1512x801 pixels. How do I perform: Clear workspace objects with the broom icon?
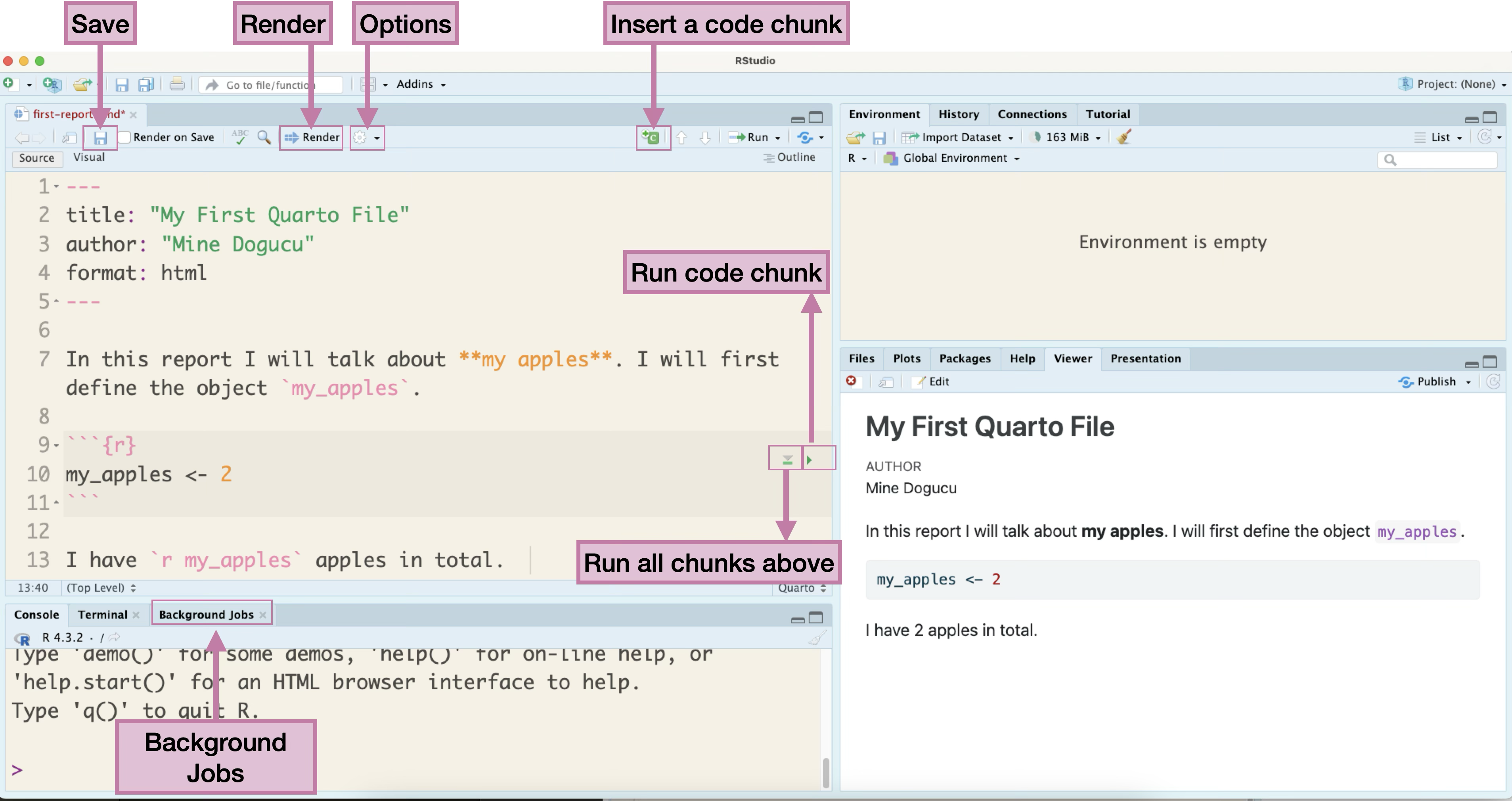[1123, 137]
